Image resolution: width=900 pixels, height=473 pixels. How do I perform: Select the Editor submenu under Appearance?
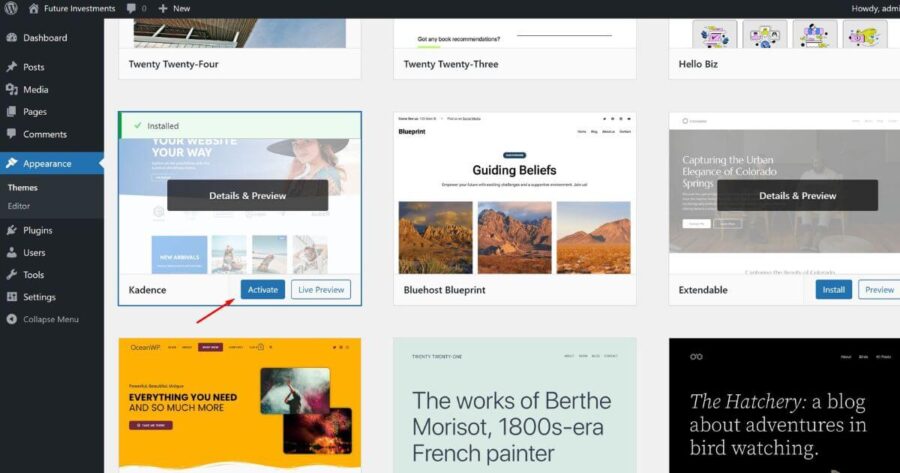pyautogui.click(x=19, y=206)
